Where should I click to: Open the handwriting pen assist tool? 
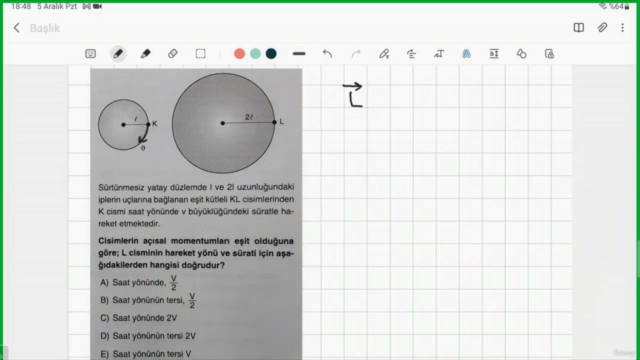click(x=384, y=53)
